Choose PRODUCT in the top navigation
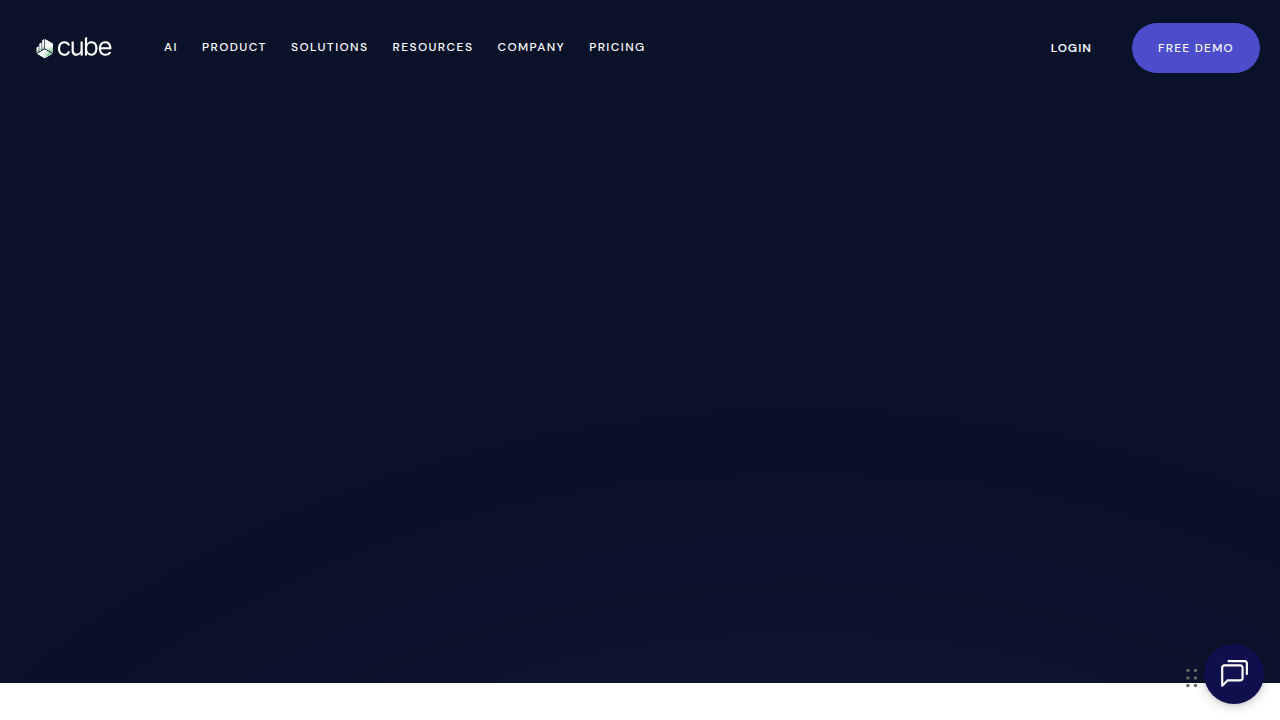This screenshot has height=720, width=1280. (x=234, y=47)
